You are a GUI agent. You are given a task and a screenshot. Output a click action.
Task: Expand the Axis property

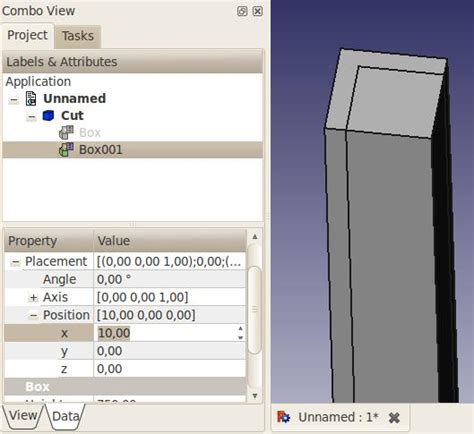click(33, 297)
